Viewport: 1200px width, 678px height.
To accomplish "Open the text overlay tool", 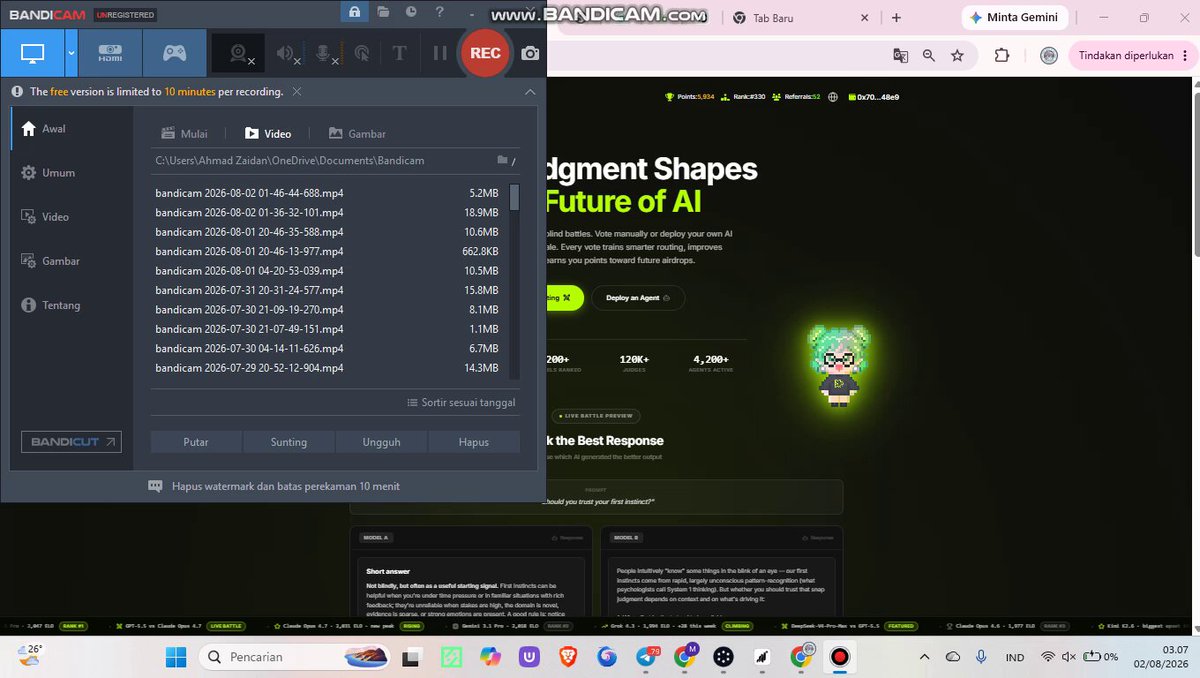I will coord(399,54).
